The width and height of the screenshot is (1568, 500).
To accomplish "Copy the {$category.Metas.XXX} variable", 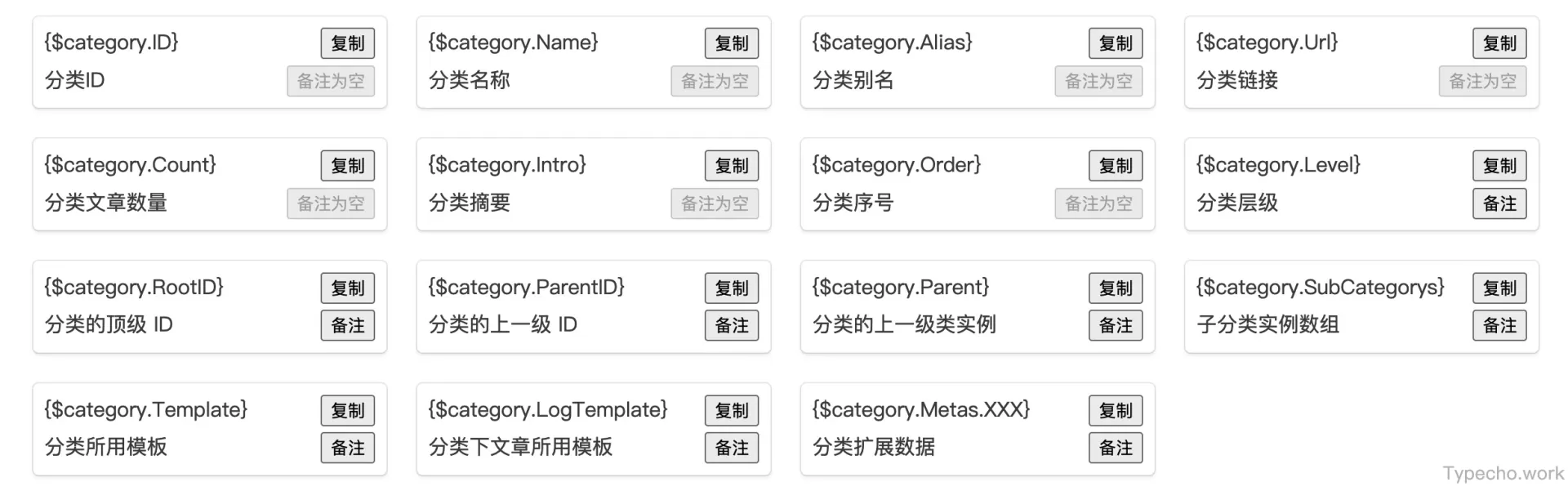I will (1115, 410).
